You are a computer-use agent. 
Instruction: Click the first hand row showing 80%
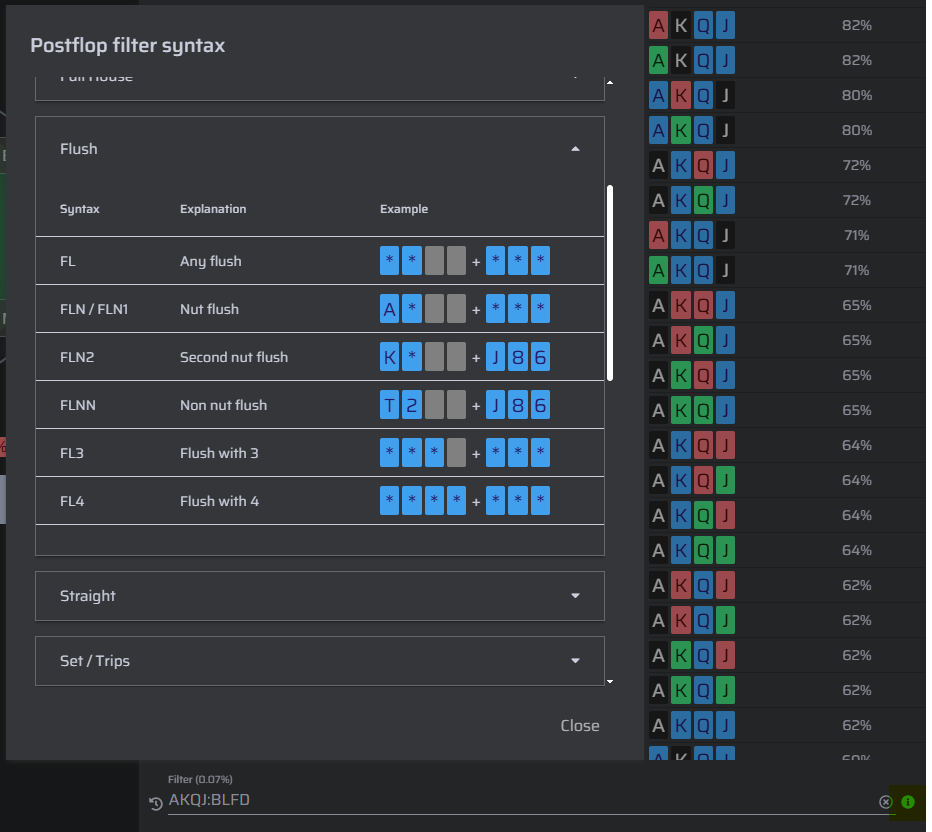(786, 95)
